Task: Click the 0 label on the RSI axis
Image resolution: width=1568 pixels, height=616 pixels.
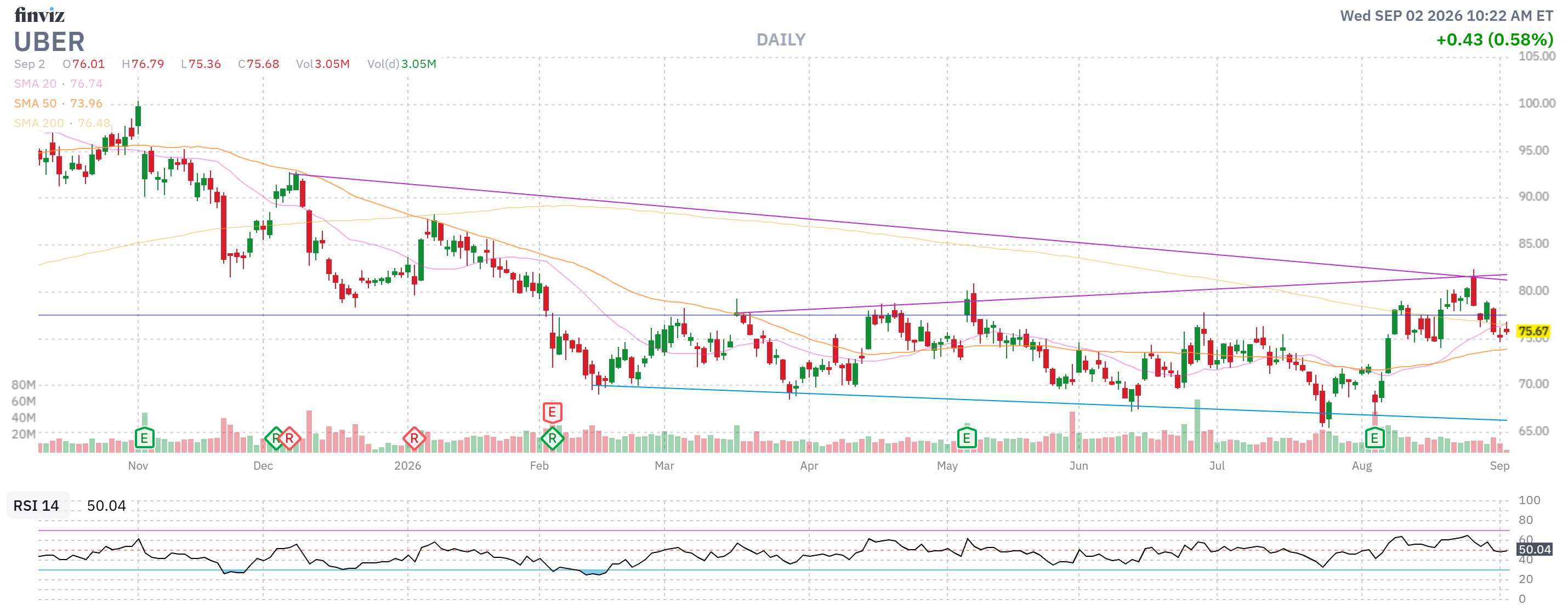Action: pyautogui.click(x=1522, y=598)
